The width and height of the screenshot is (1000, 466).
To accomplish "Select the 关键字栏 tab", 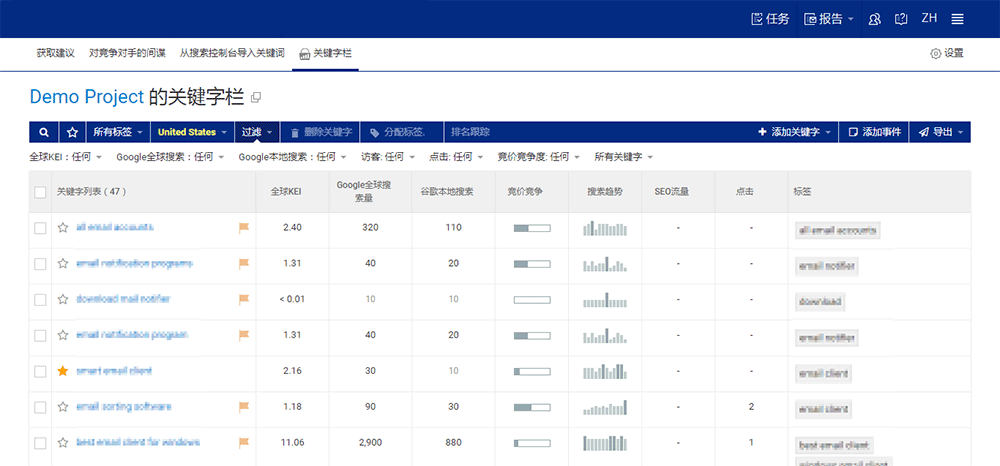I will pyautogui.click(x=325, y=54).
